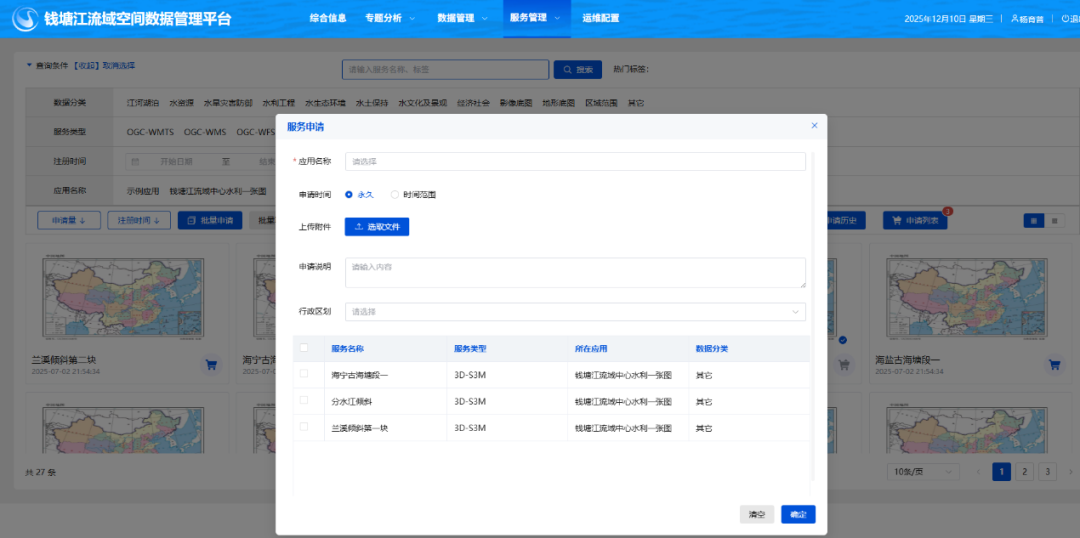Filter by OGC-WMTS service type
This screenshot has height=538, width=1080.
click(x=150, y=132)
